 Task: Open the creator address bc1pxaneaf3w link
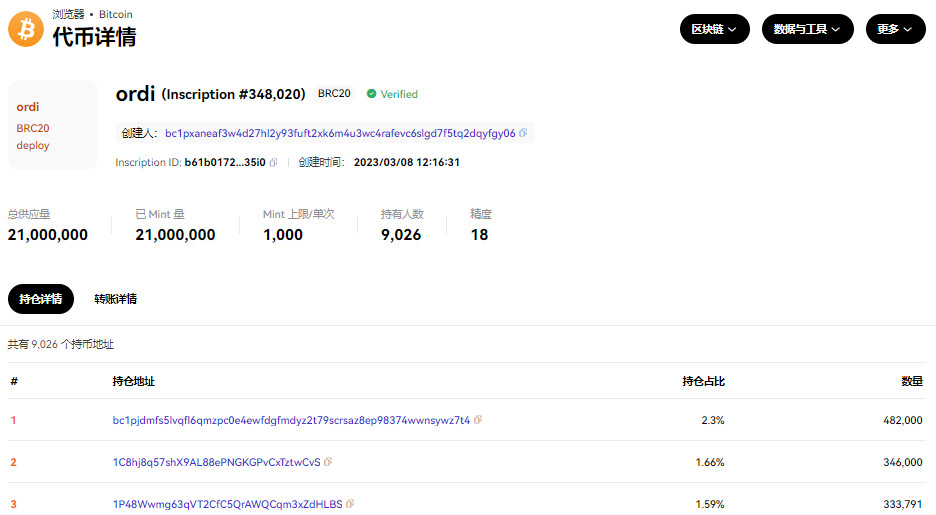coord(340,133)
